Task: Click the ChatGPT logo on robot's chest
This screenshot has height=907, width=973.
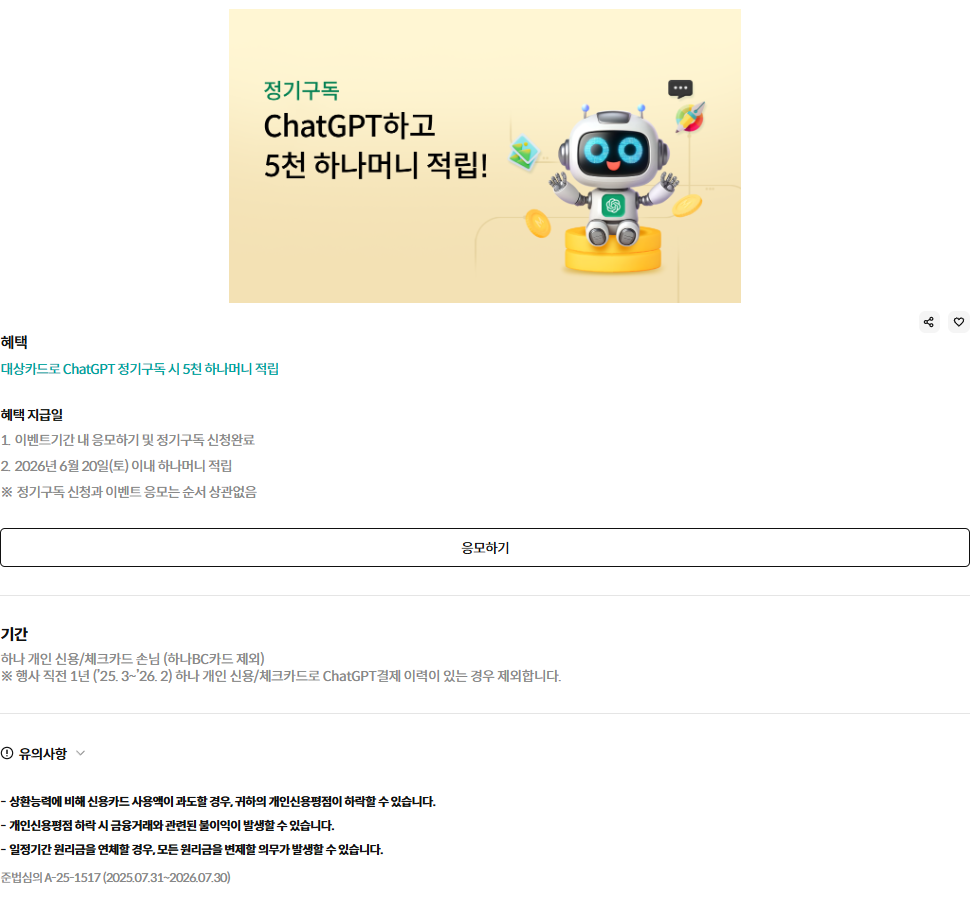Action: (613, 205)
